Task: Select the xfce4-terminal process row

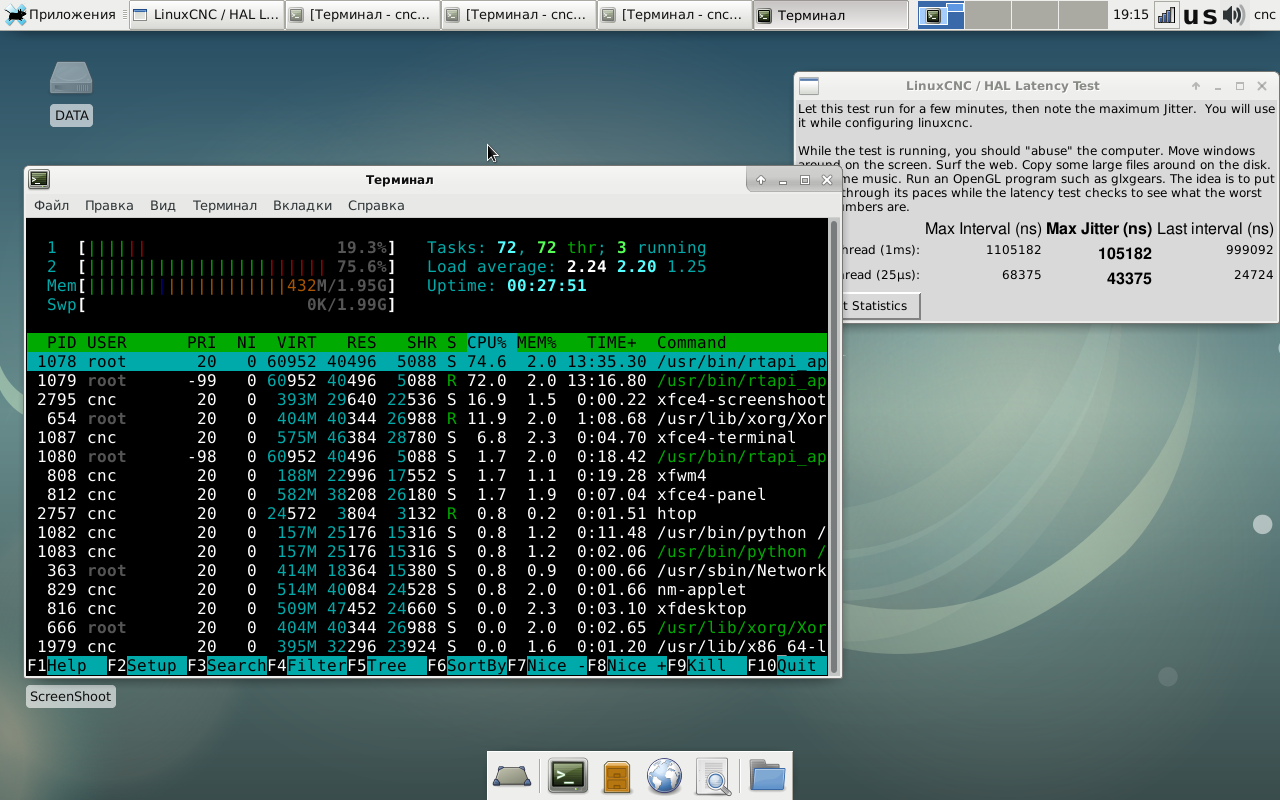Action: pos(427,437)
